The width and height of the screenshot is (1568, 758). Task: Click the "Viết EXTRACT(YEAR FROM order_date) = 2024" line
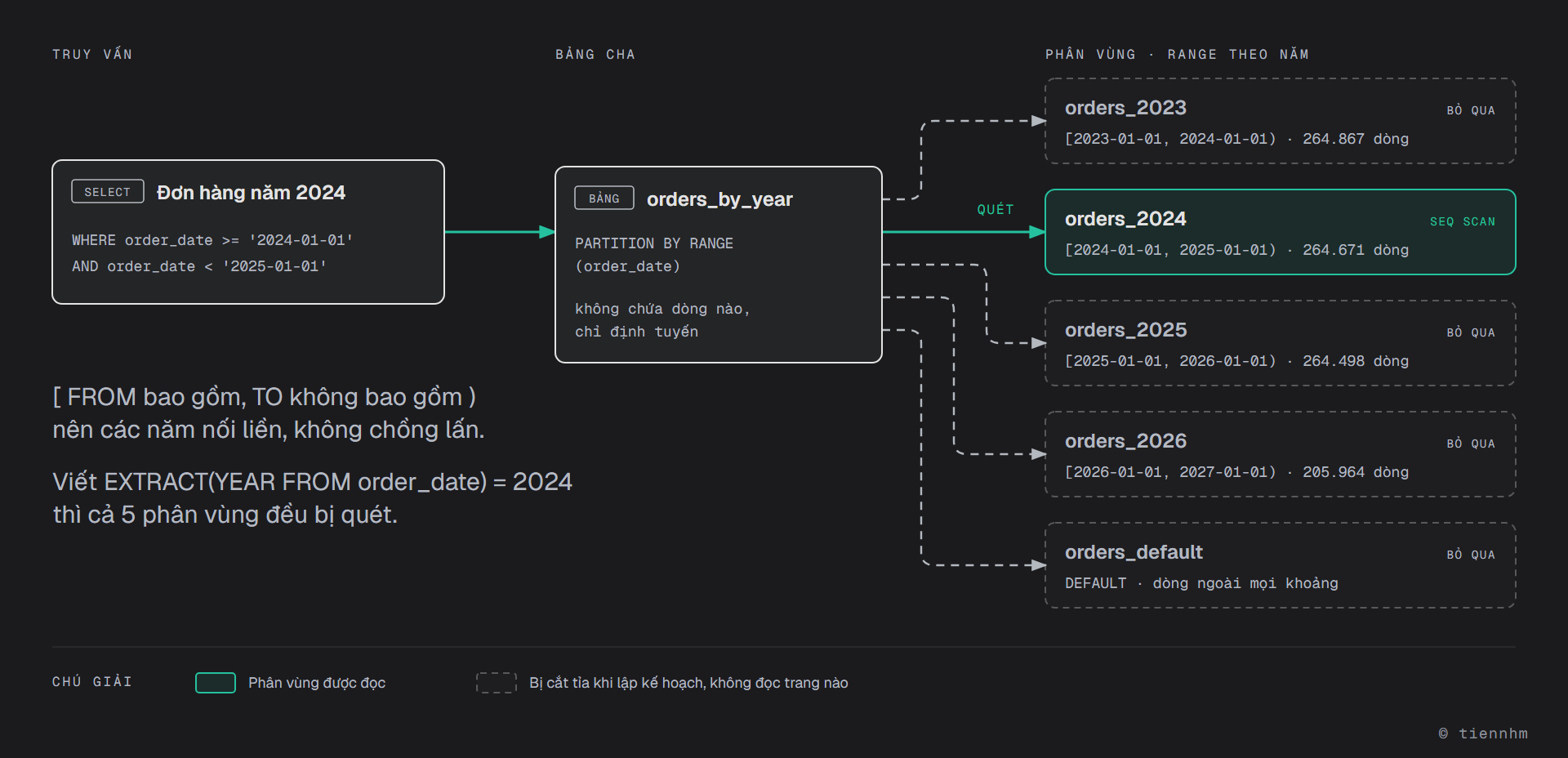coord(312,482)
